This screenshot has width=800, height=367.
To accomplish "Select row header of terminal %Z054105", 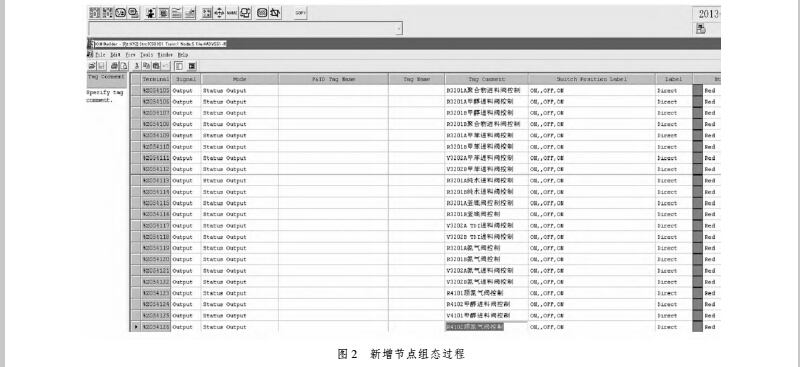I will (x=135, y=90).
